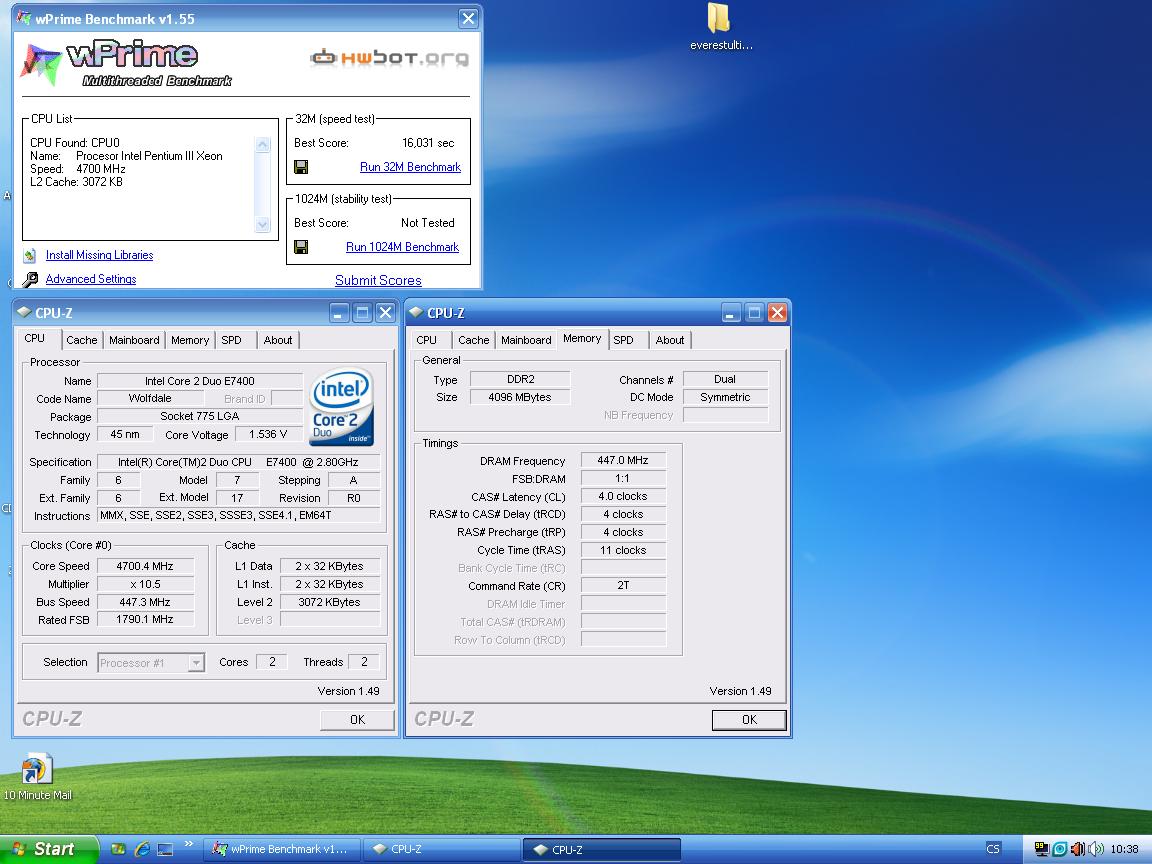Switch to Cache tab in left CPU-Z
Viewport: 1152px width, 864px height.
pos(82,340)
